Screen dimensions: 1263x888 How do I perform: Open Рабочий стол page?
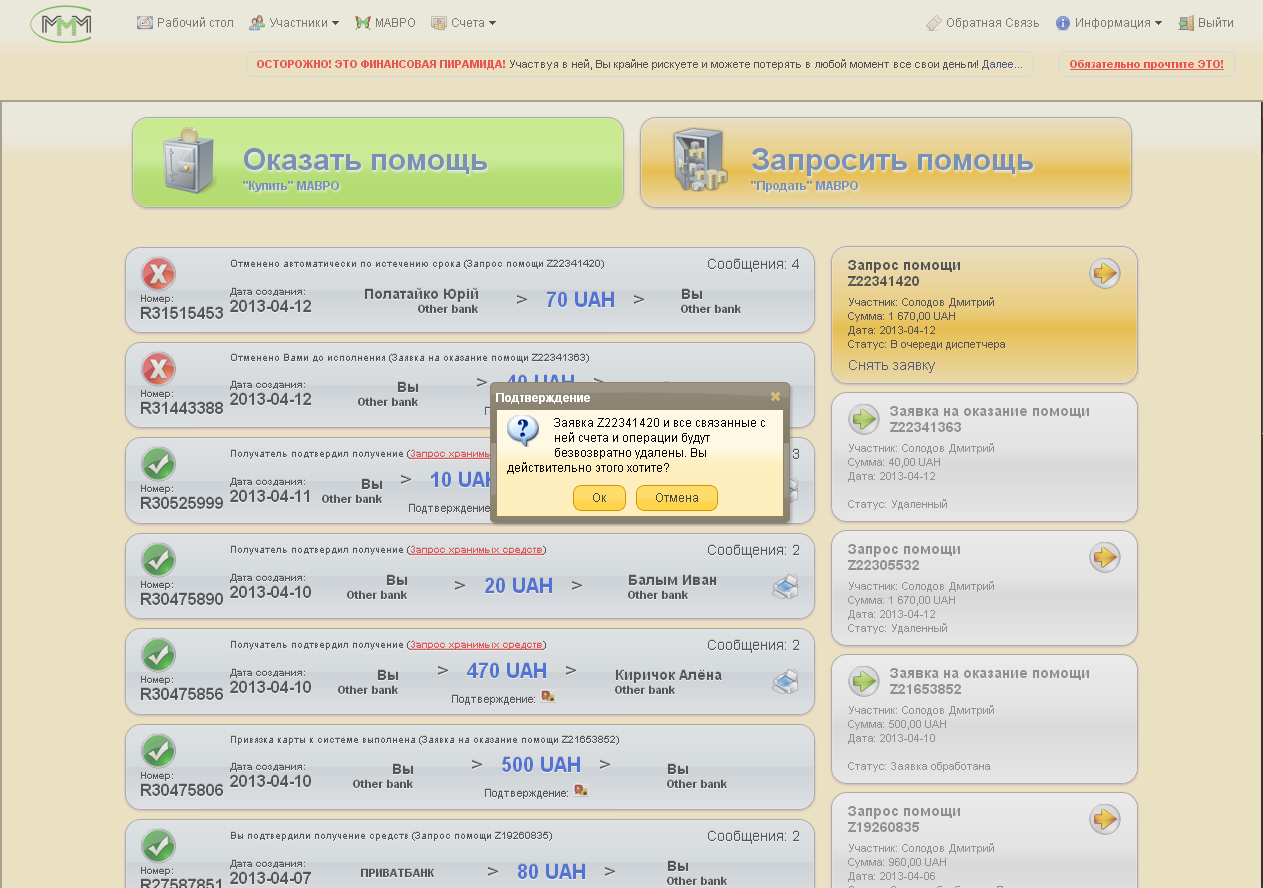click(185, 22)
